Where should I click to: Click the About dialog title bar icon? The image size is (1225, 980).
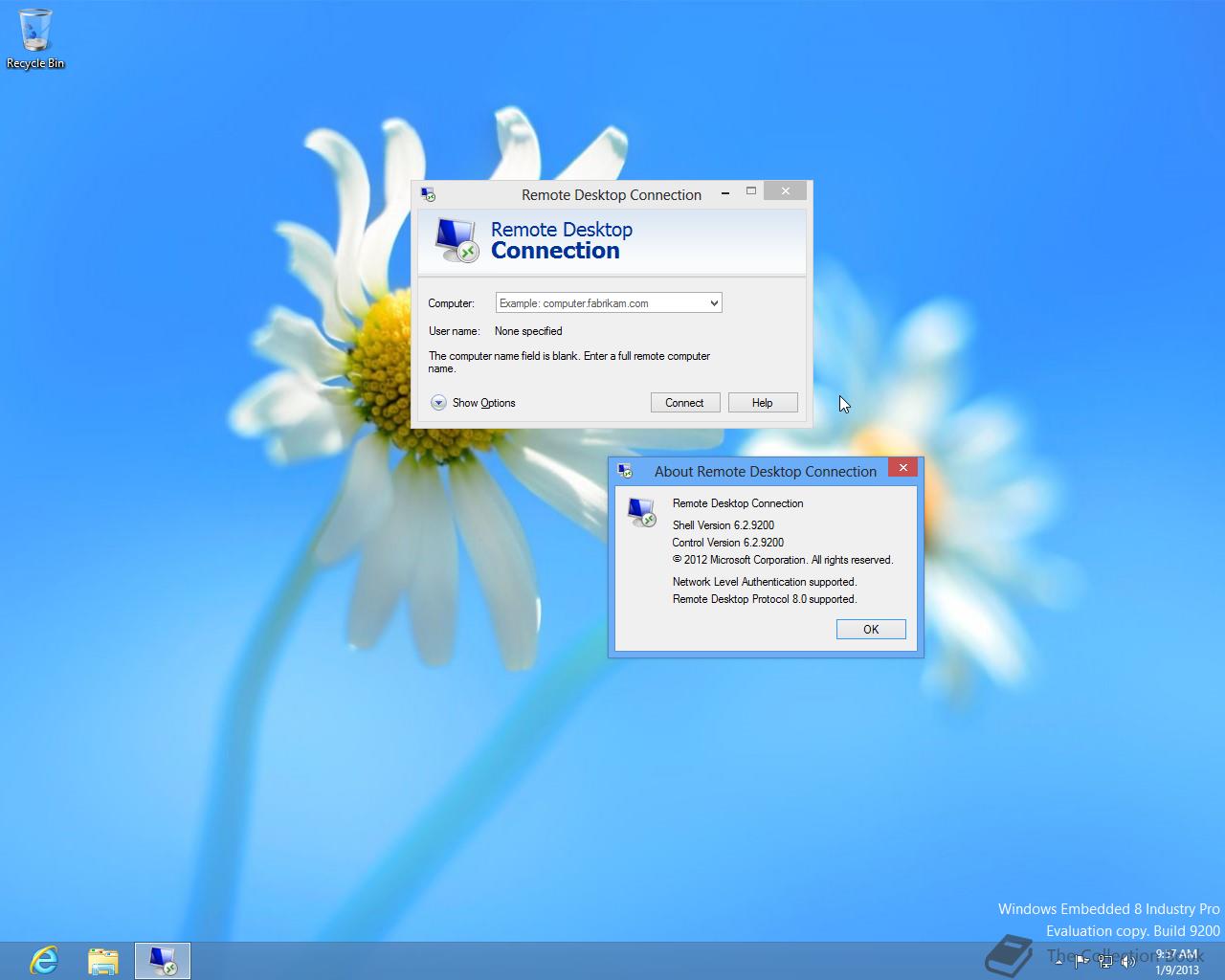[625, 471]
